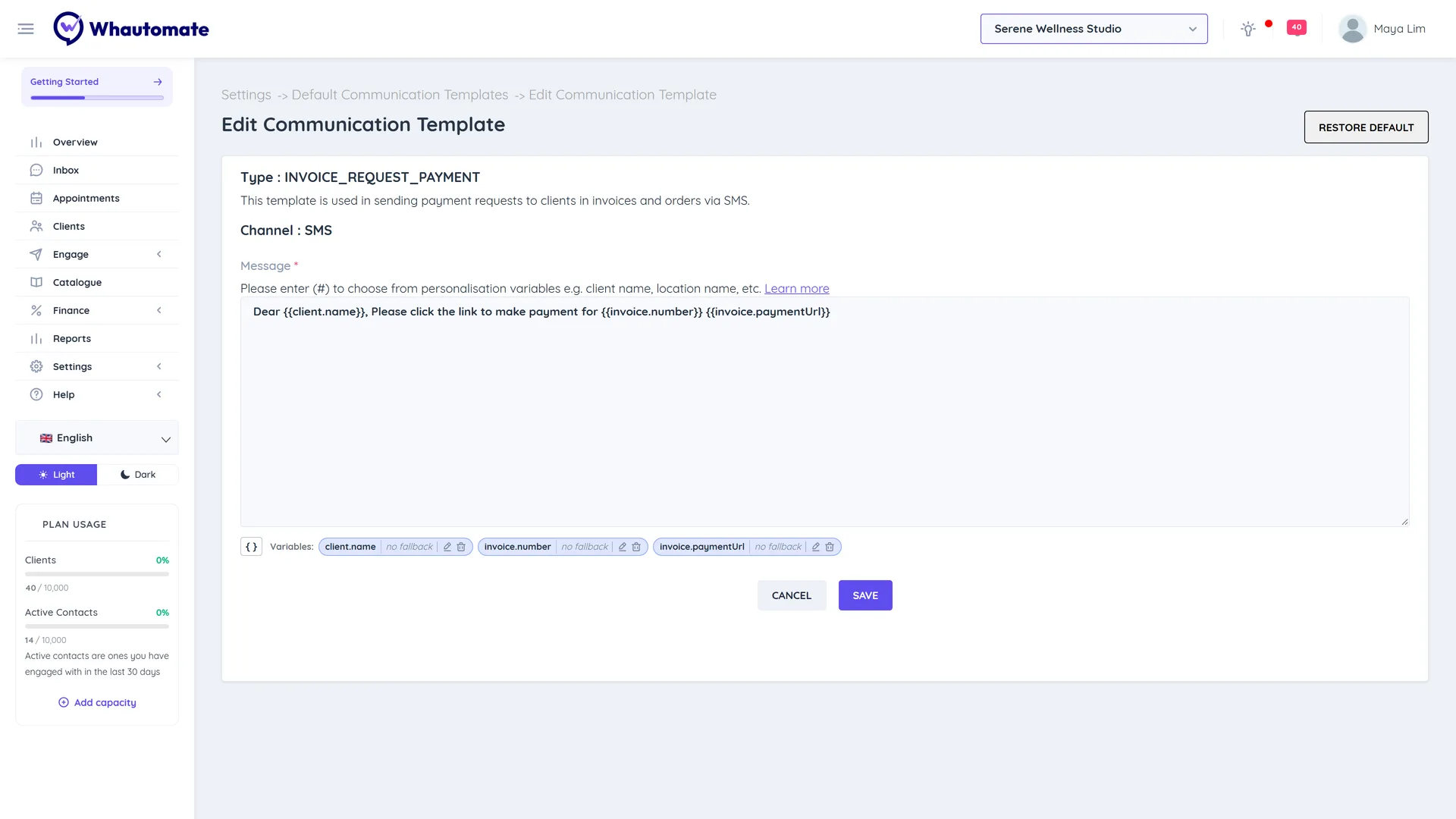
Task: Open the Serene Wellness Studio dropdown
Action: [1094, 29]
